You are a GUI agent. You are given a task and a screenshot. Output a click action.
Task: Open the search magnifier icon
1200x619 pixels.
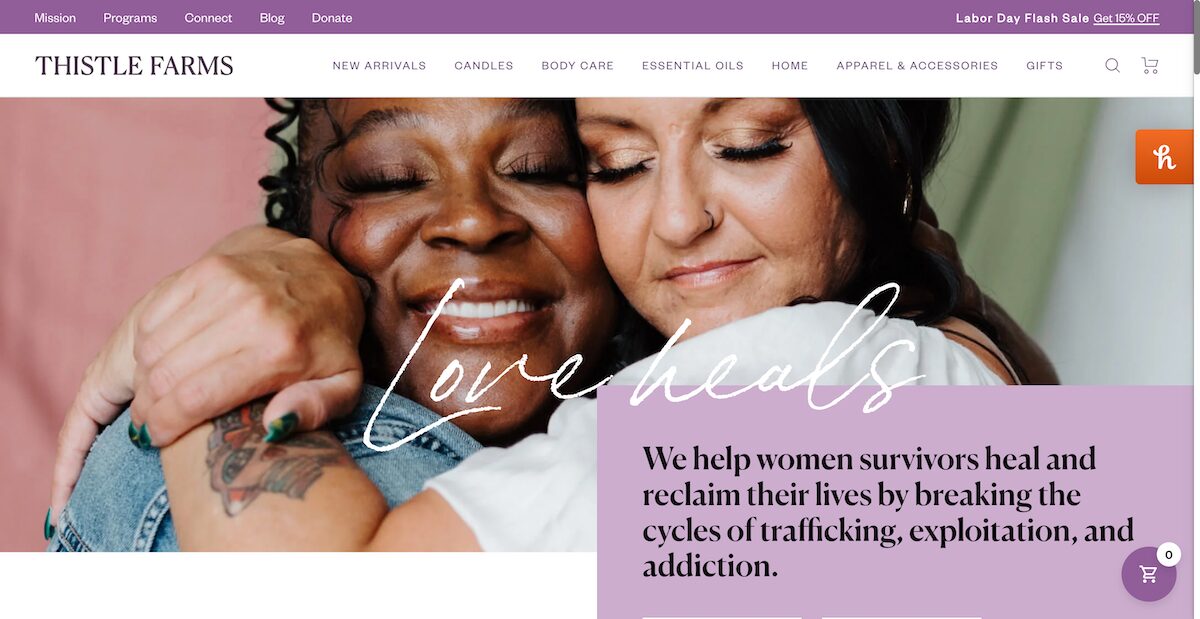(x=1112, y=66)
